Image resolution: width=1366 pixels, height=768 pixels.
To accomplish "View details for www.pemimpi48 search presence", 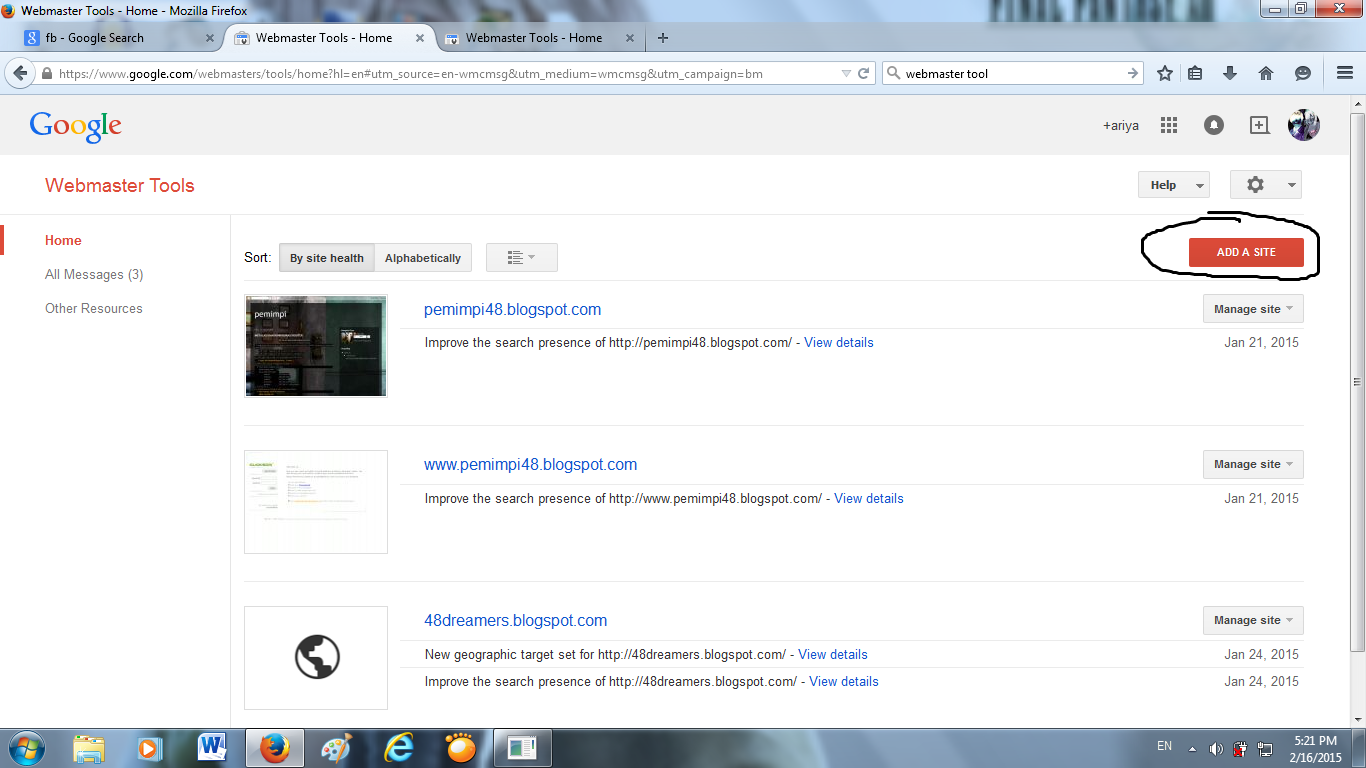I will pos(869,498).
